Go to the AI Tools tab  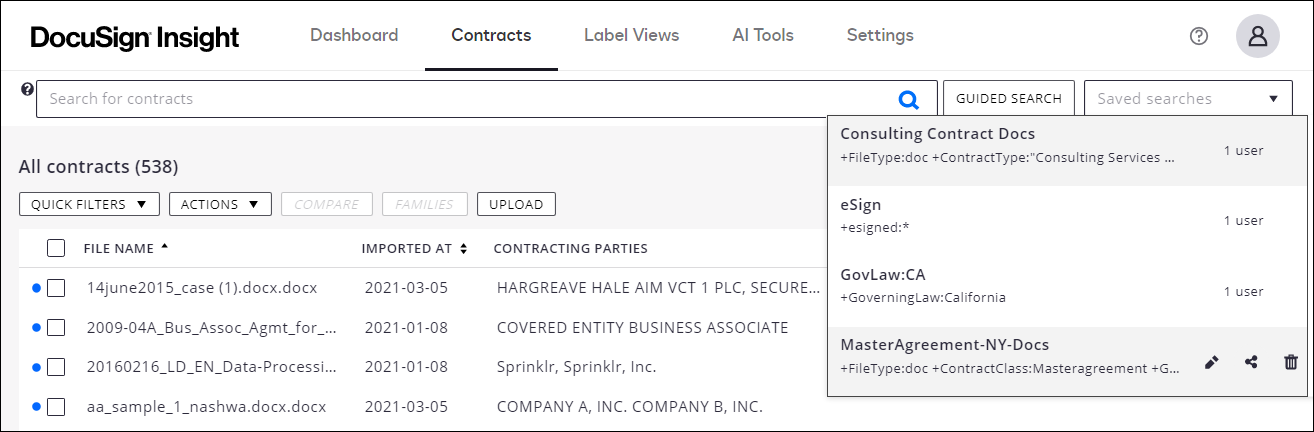[763, 36]
